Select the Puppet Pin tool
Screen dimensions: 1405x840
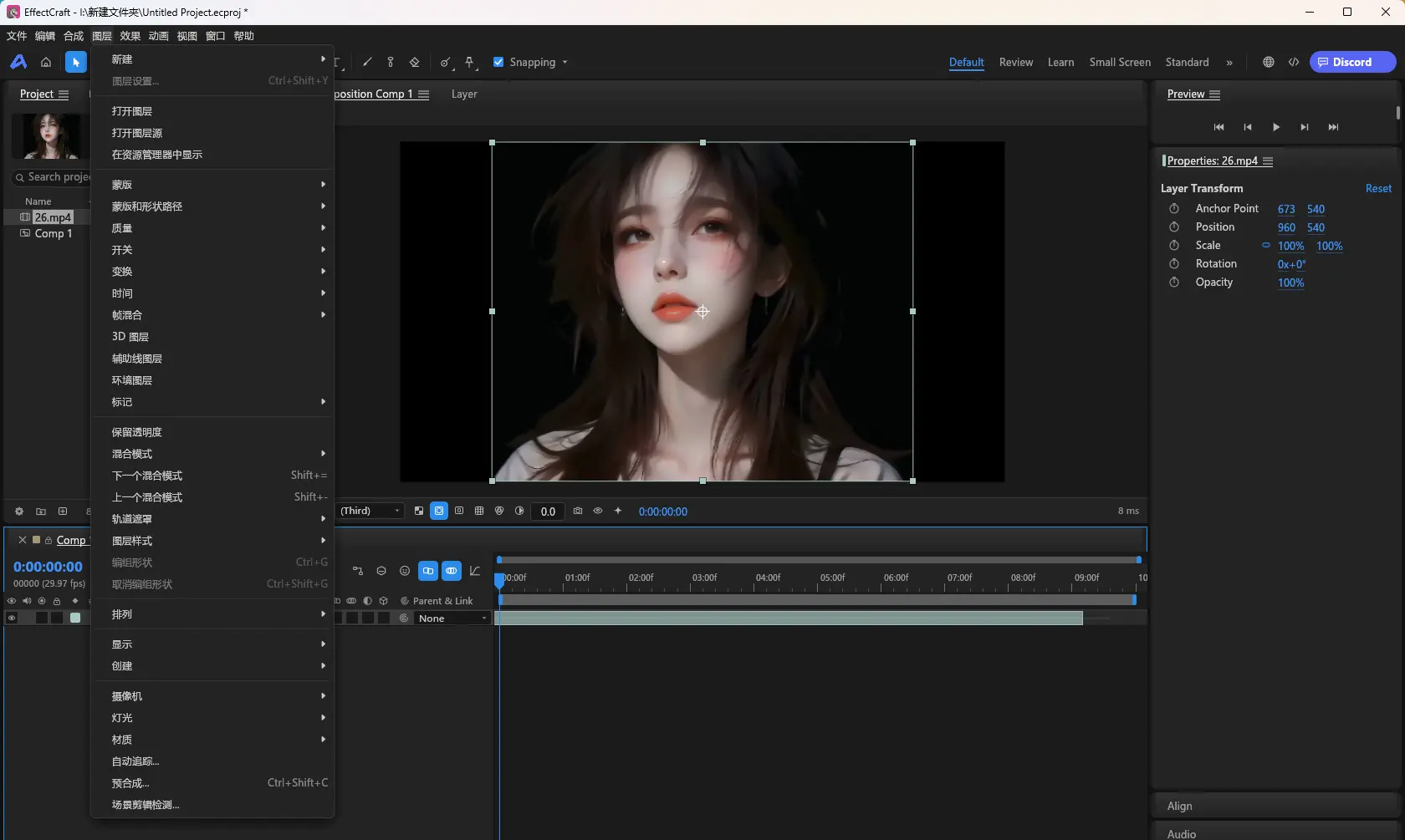469,62
